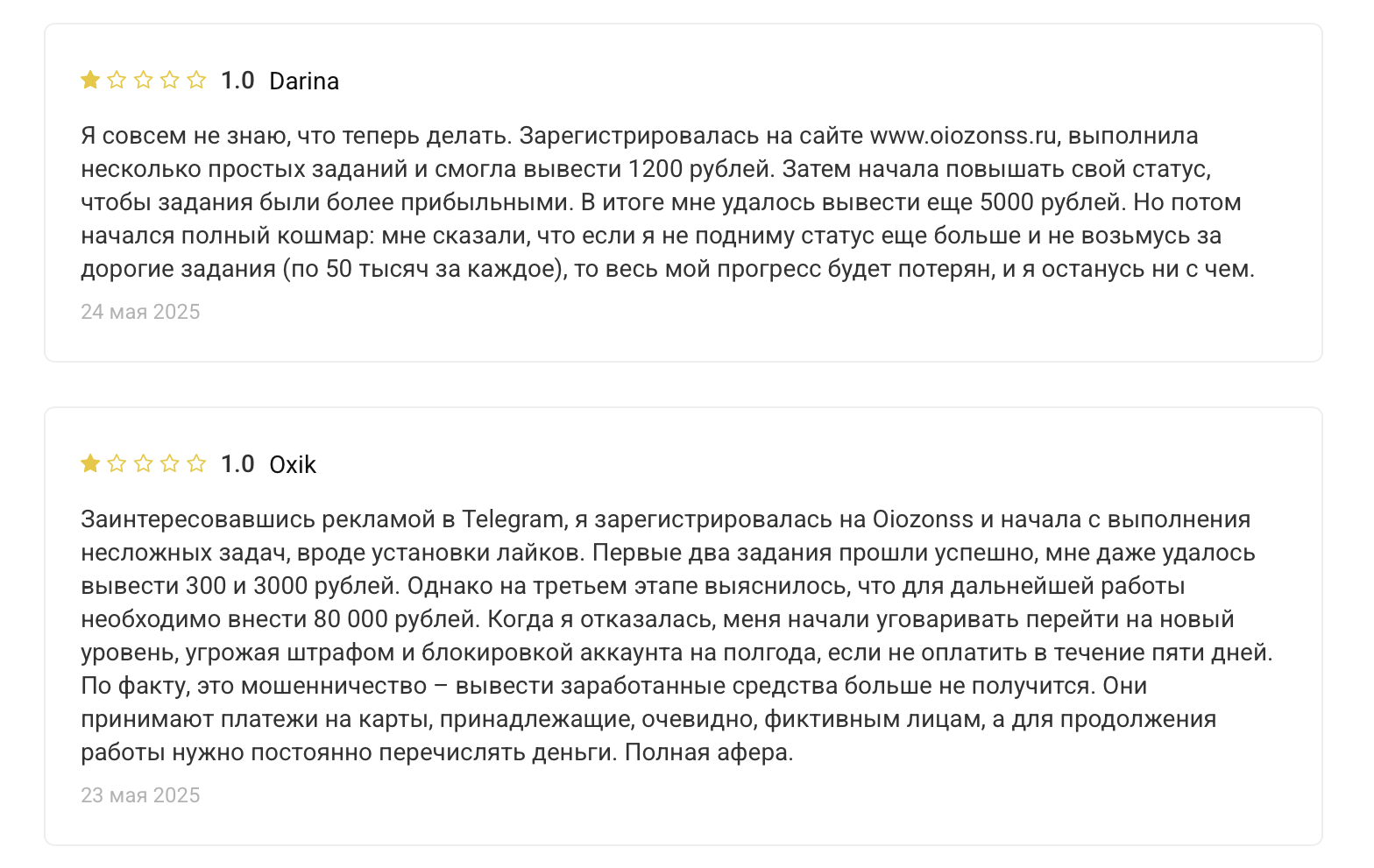
Task: Open reviewer Darina's profile name
Action: [304, 81]
